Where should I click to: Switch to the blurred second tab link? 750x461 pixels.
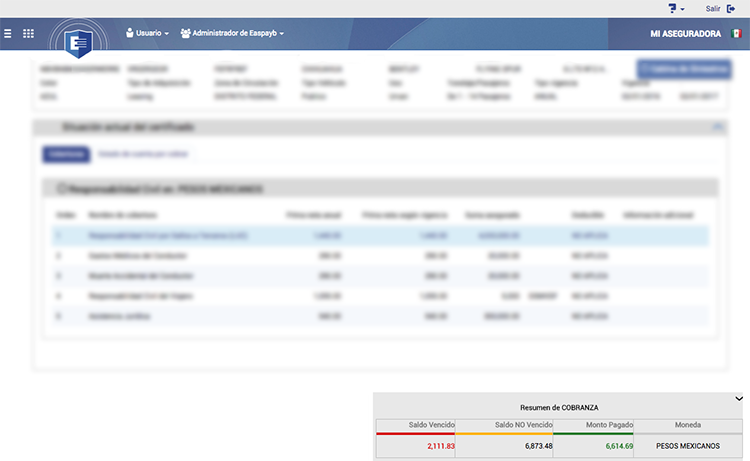[143, 154]
